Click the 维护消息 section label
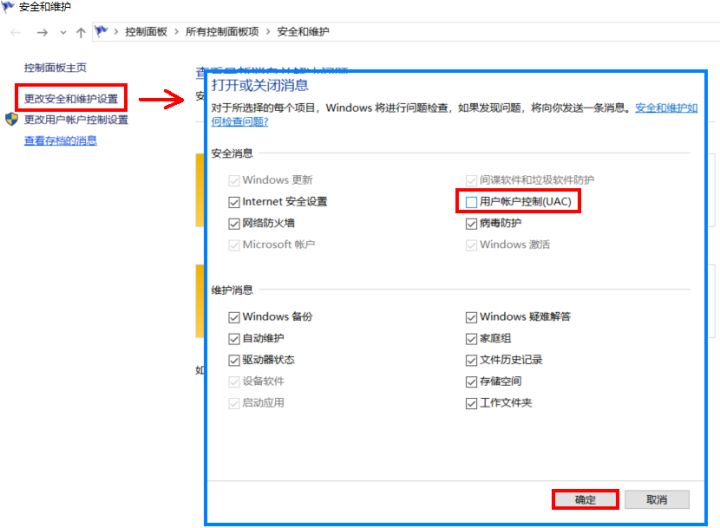Image resolution: width=720 pixels, height=528 pixels. coord(232,290)
